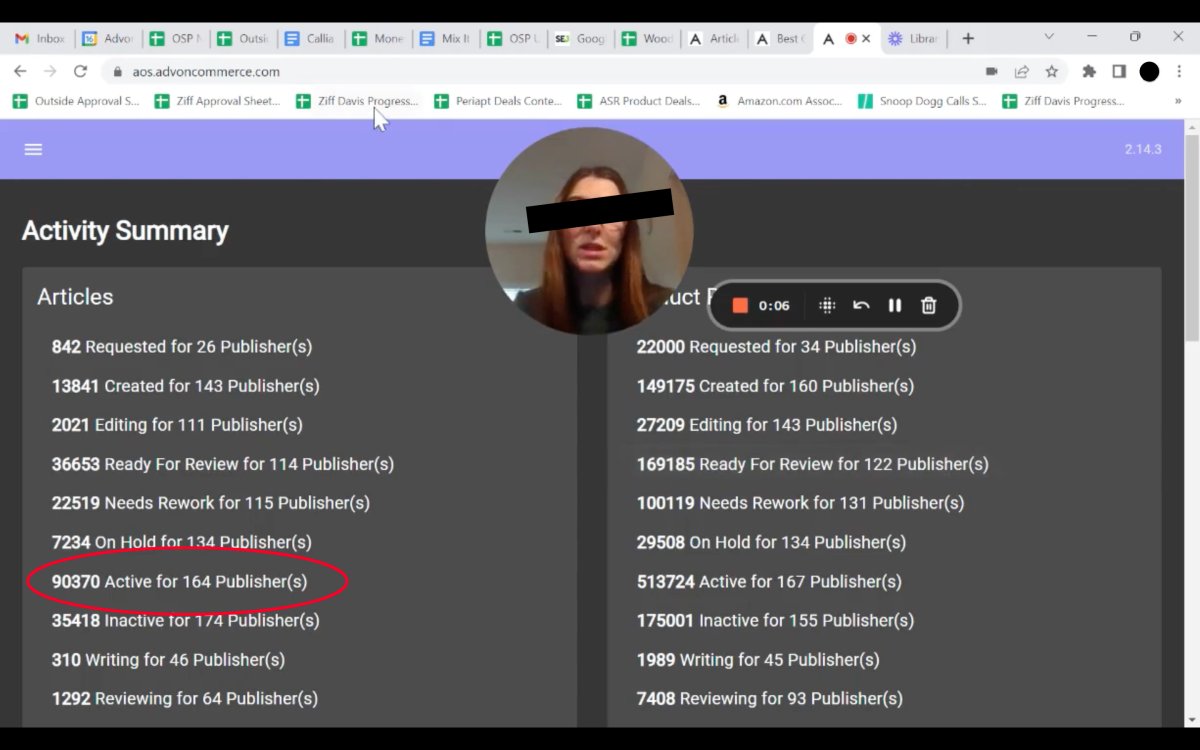Screen dimensions: 1200x750
Task: Open the Amazon.com Associates bookmark
Action: tap(780, 101)
